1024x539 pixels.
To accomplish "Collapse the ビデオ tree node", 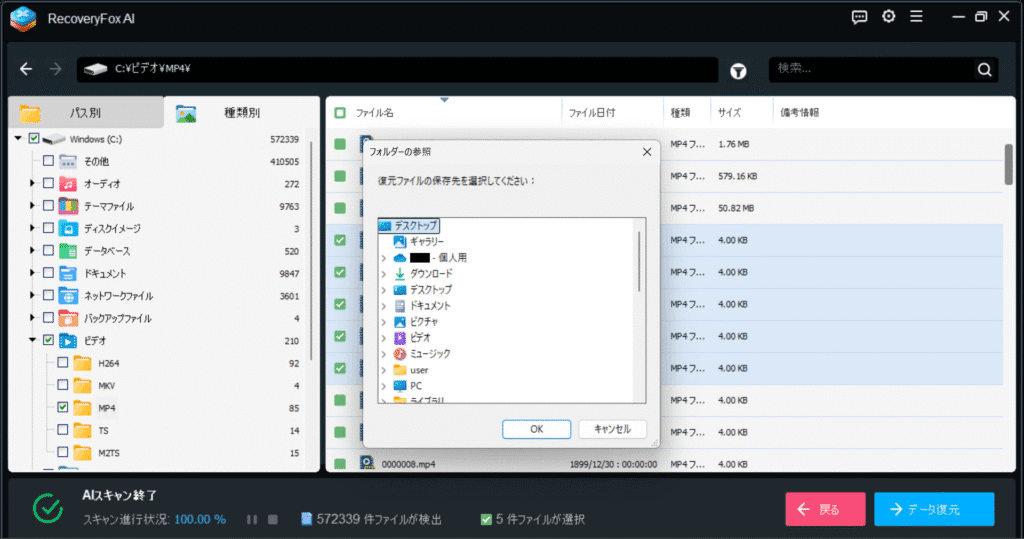I will (x=32, y=340).
